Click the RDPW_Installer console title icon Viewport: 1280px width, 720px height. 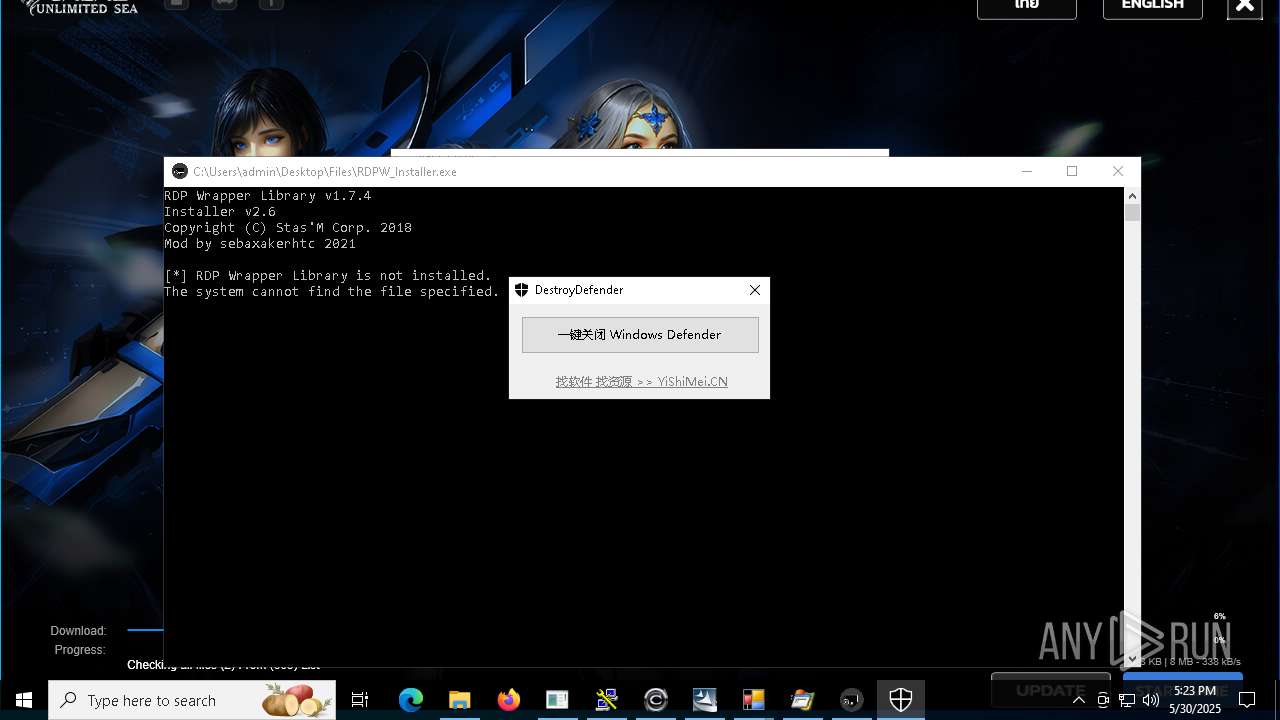(180, 172)
